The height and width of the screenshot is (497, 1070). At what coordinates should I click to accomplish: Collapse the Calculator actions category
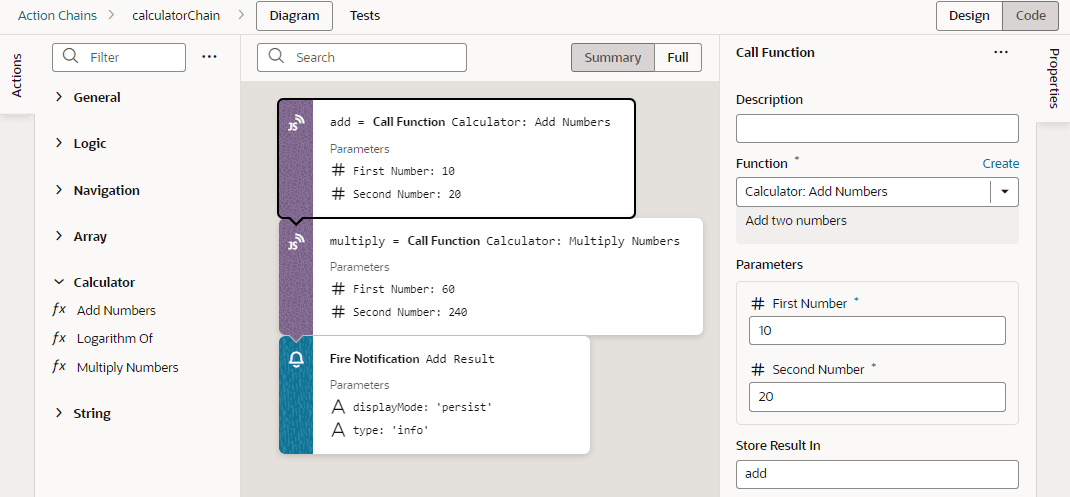tap(59, 282)
